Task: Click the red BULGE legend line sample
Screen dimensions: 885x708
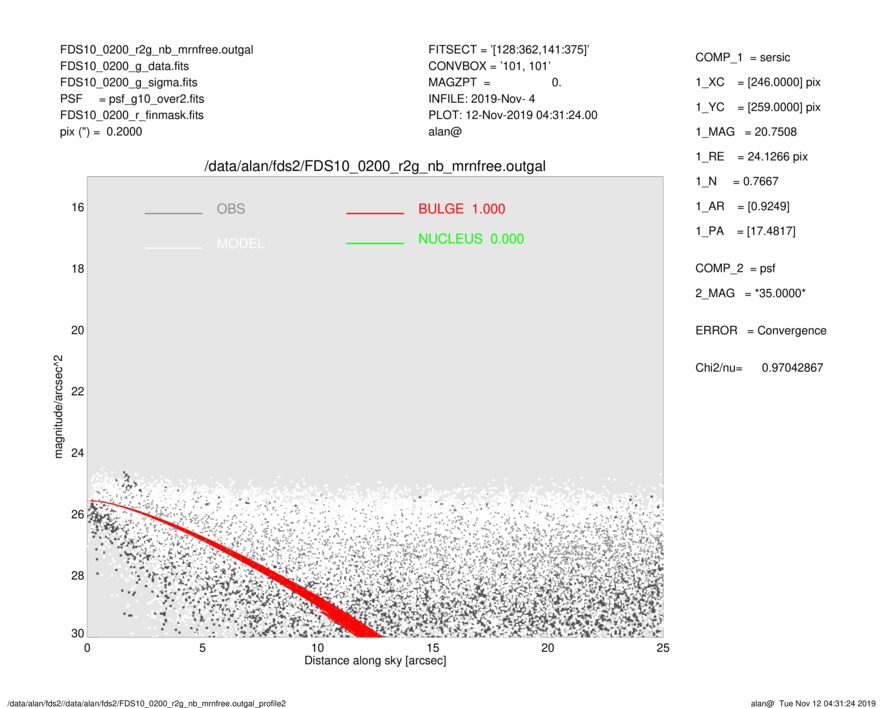Action: pyautogui.click(x=375, y=213)
